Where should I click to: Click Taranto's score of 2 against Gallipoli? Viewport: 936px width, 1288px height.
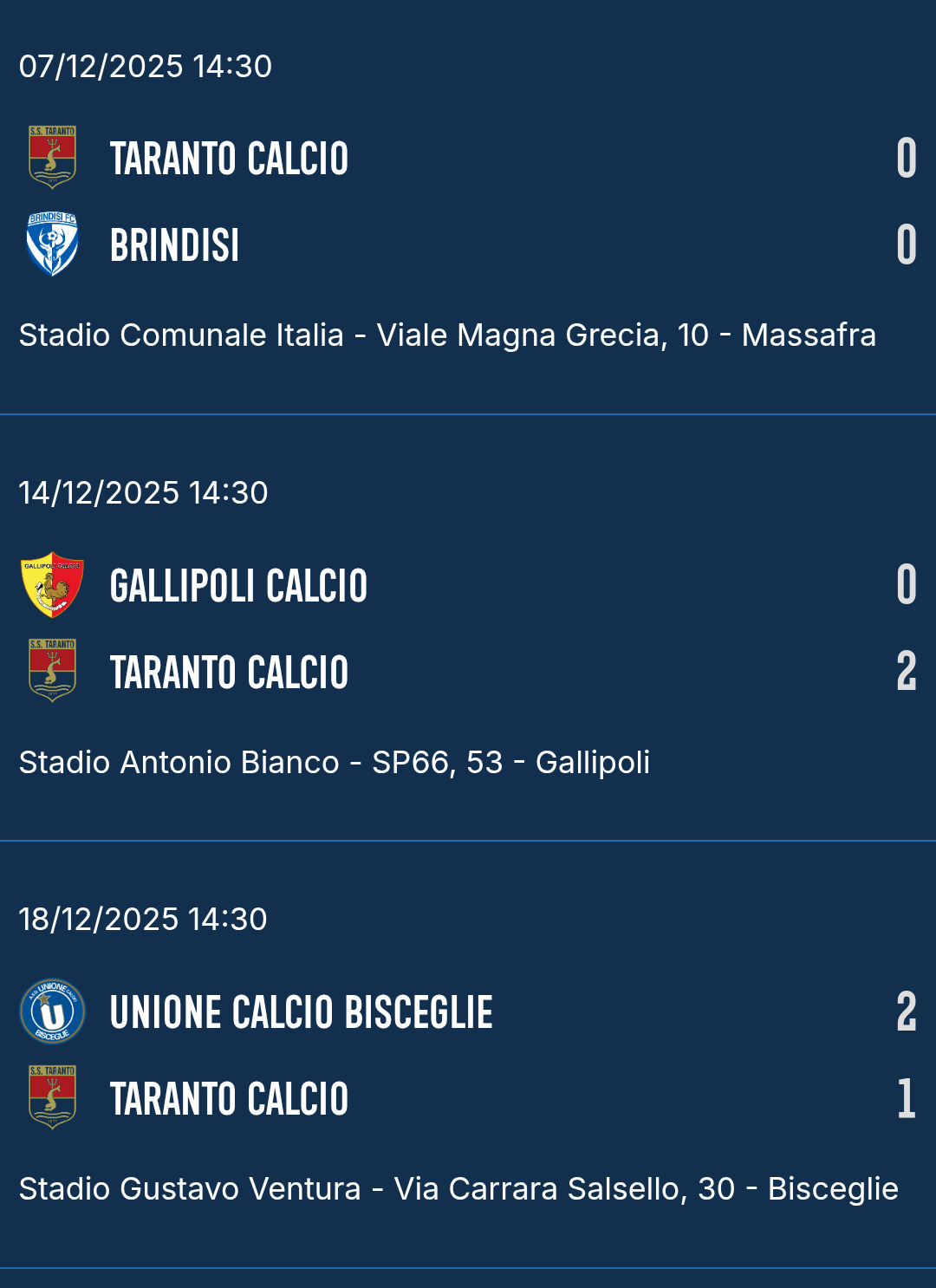(x=906, y=672)
